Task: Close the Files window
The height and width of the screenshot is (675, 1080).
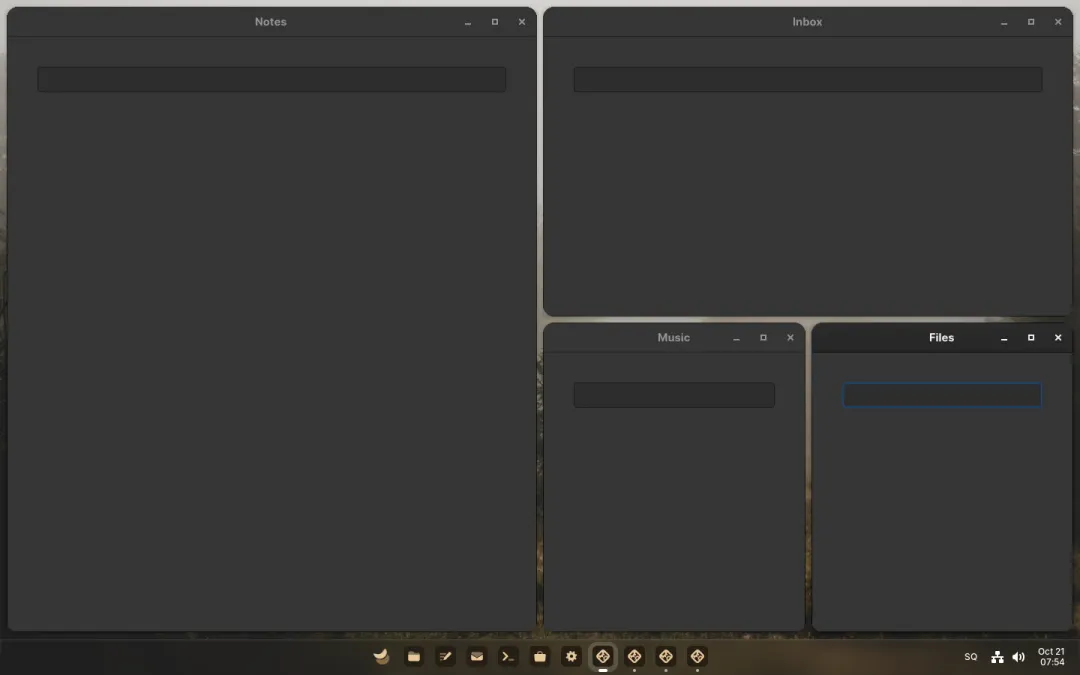Action: pos(1058,338)
